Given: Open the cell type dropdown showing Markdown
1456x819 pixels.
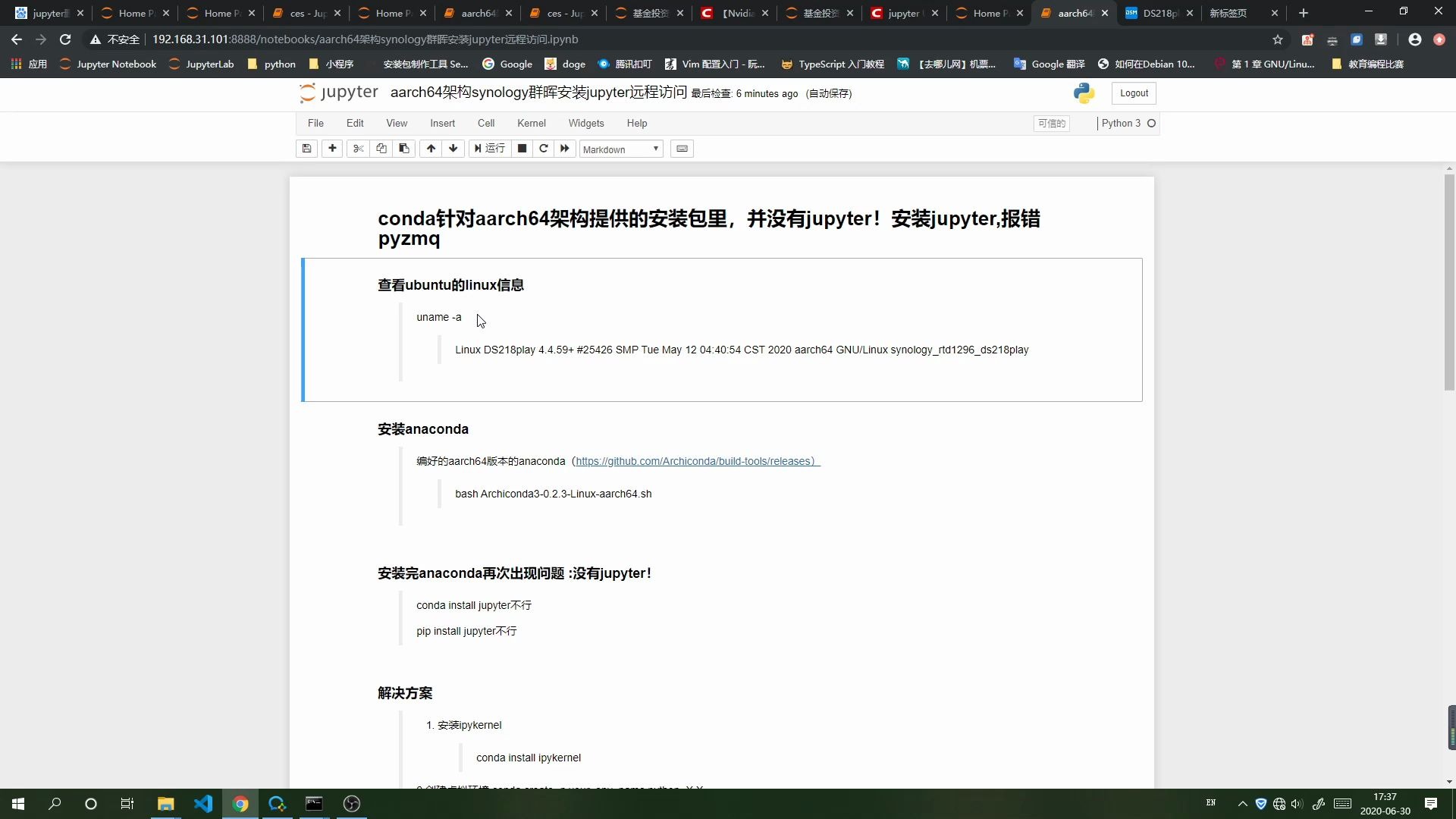Looking at the screenshot, I should 620,149.
